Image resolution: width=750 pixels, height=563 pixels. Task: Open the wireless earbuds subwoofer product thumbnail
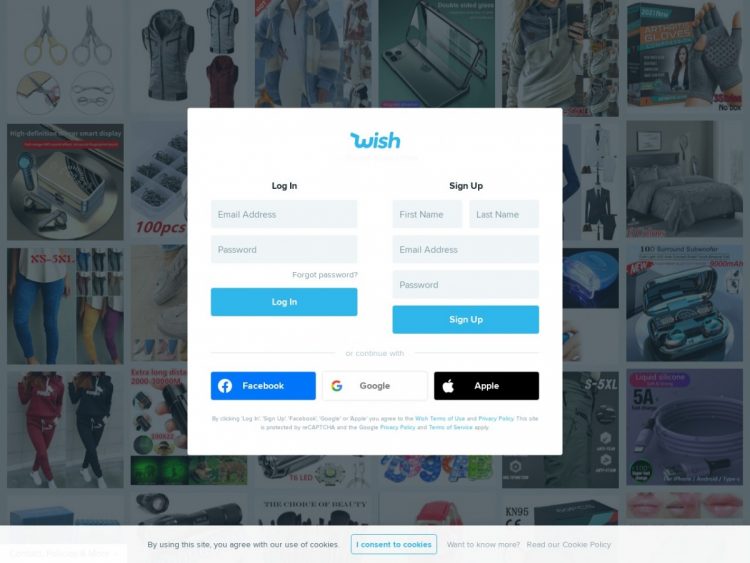pos(684,303)
